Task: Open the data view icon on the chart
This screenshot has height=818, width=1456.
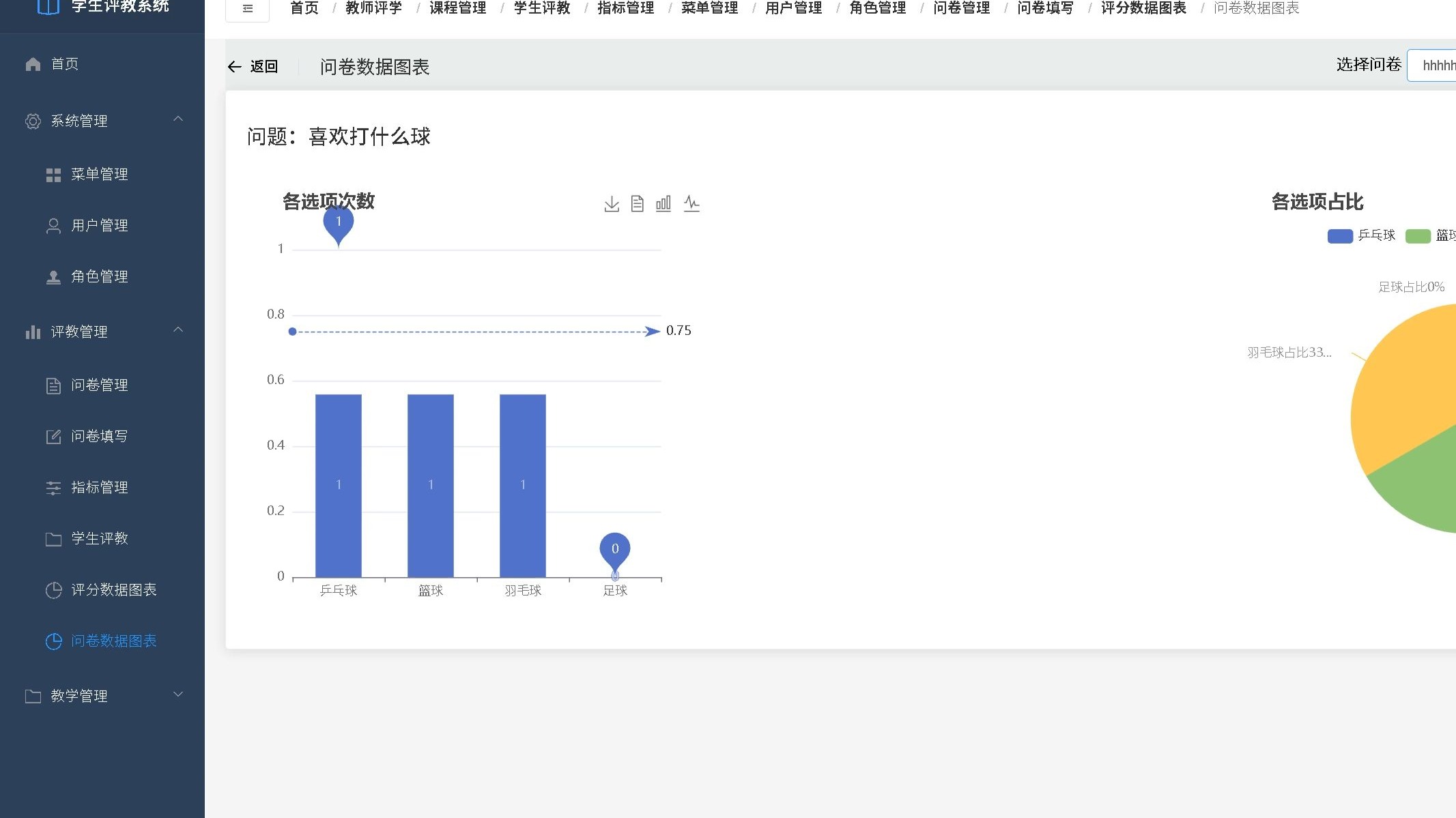Action: [x=637, y=203]
